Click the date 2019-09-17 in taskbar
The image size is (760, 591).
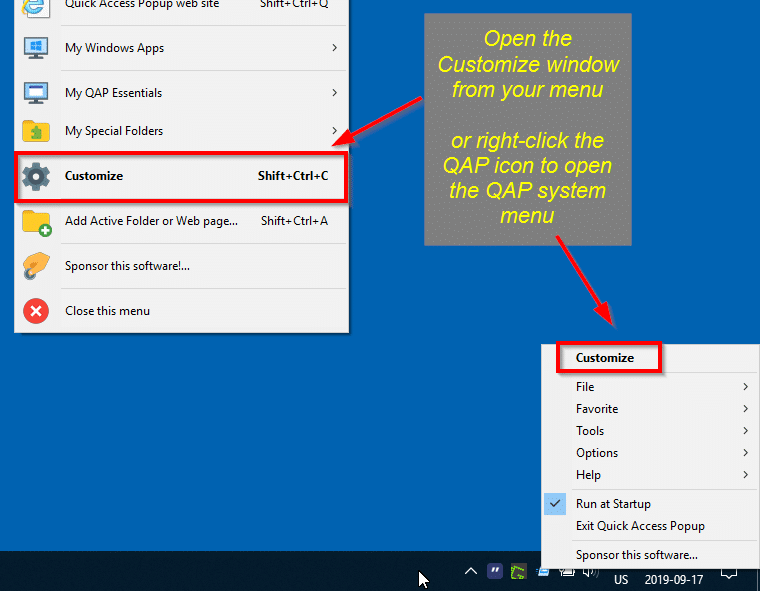tap(673, 580)
